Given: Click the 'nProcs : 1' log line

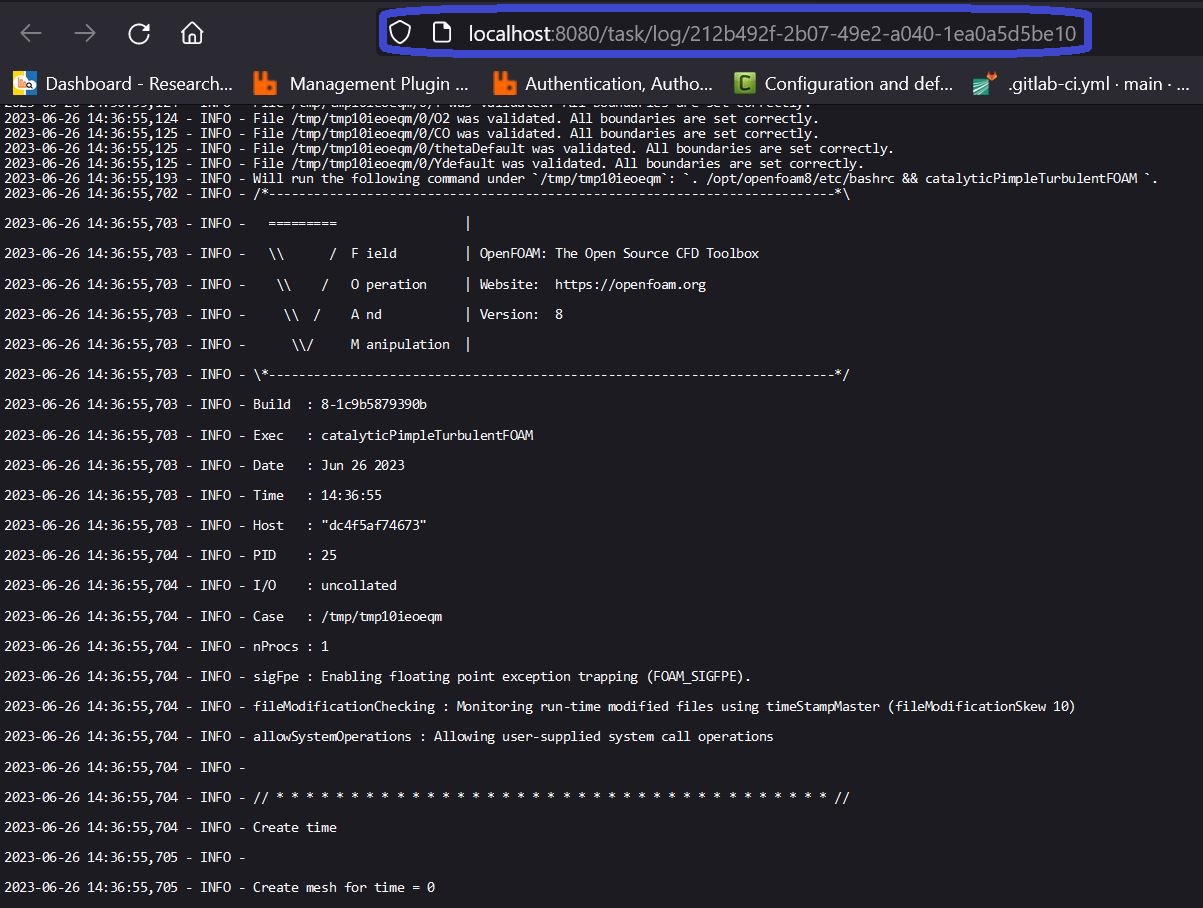Looking at the screenshot, I should [166, 646].
